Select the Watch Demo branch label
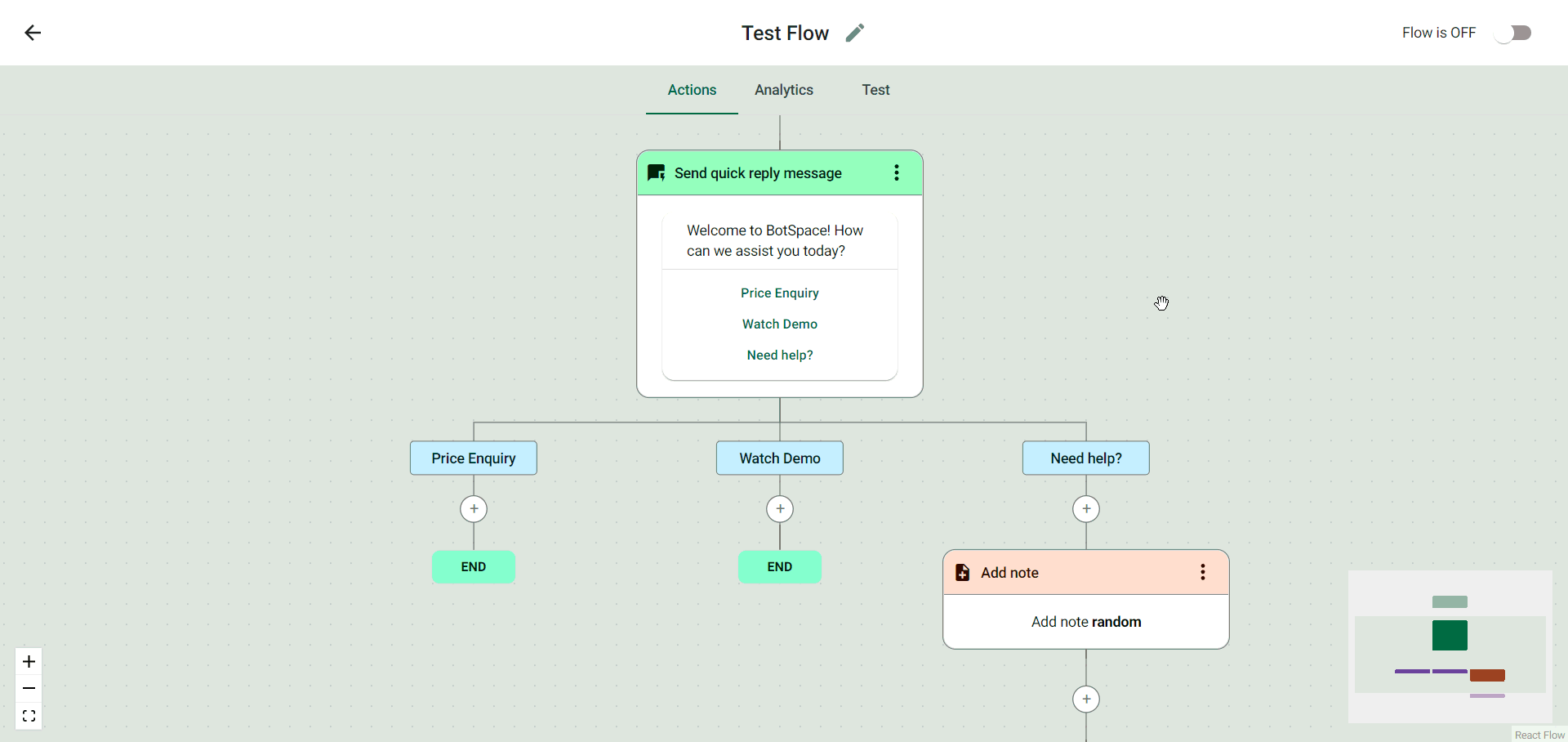Viewport: 1568px width, 742px height. coord(780,458)
